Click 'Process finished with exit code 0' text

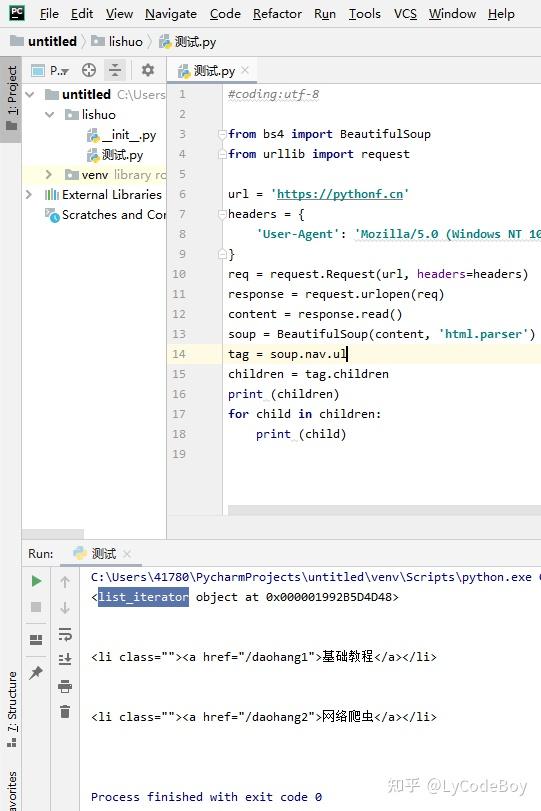[x=206, y=797]
